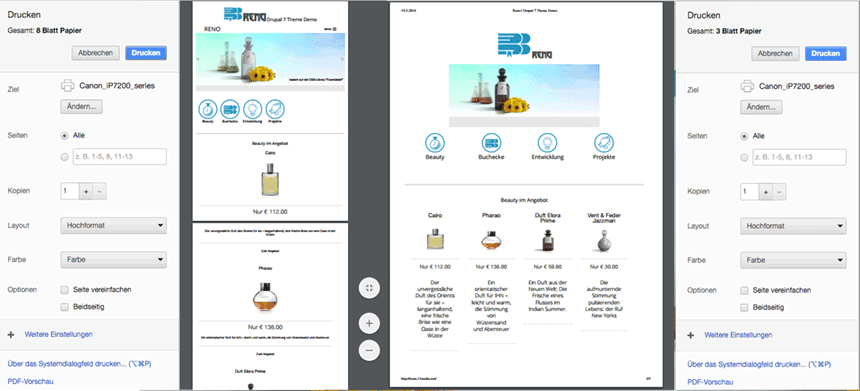The height and width of the screenshot is (391, 860).
Task: Open Über das Systemdialogfeld drucken link on right
Action: click(x=759, y=364)
